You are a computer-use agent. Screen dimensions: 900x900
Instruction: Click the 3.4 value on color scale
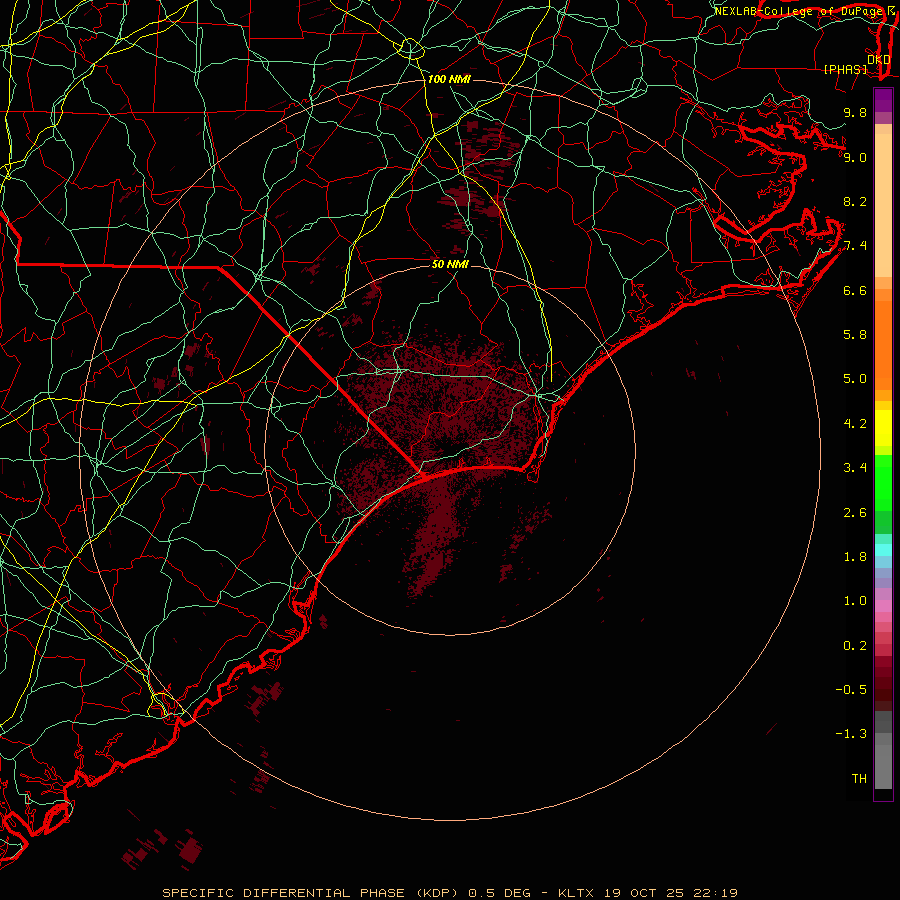coord(855,468)
